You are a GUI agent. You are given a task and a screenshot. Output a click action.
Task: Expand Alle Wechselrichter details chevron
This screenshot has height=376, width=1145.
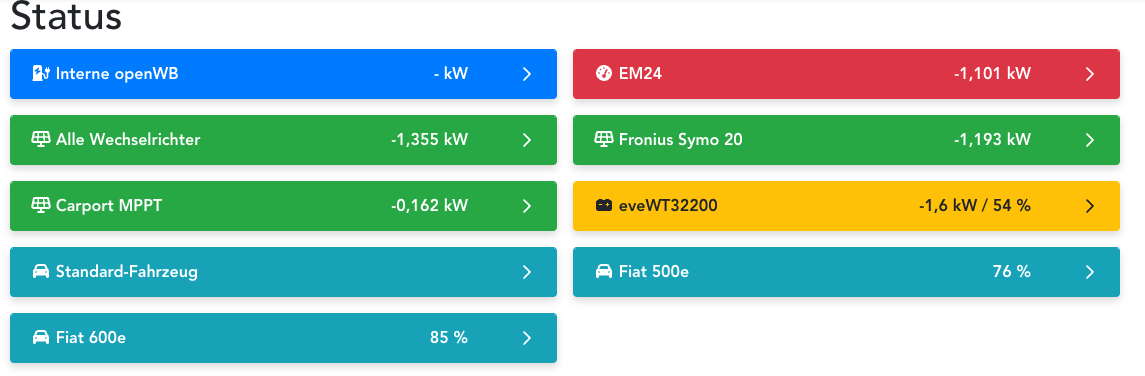(526, 140)
